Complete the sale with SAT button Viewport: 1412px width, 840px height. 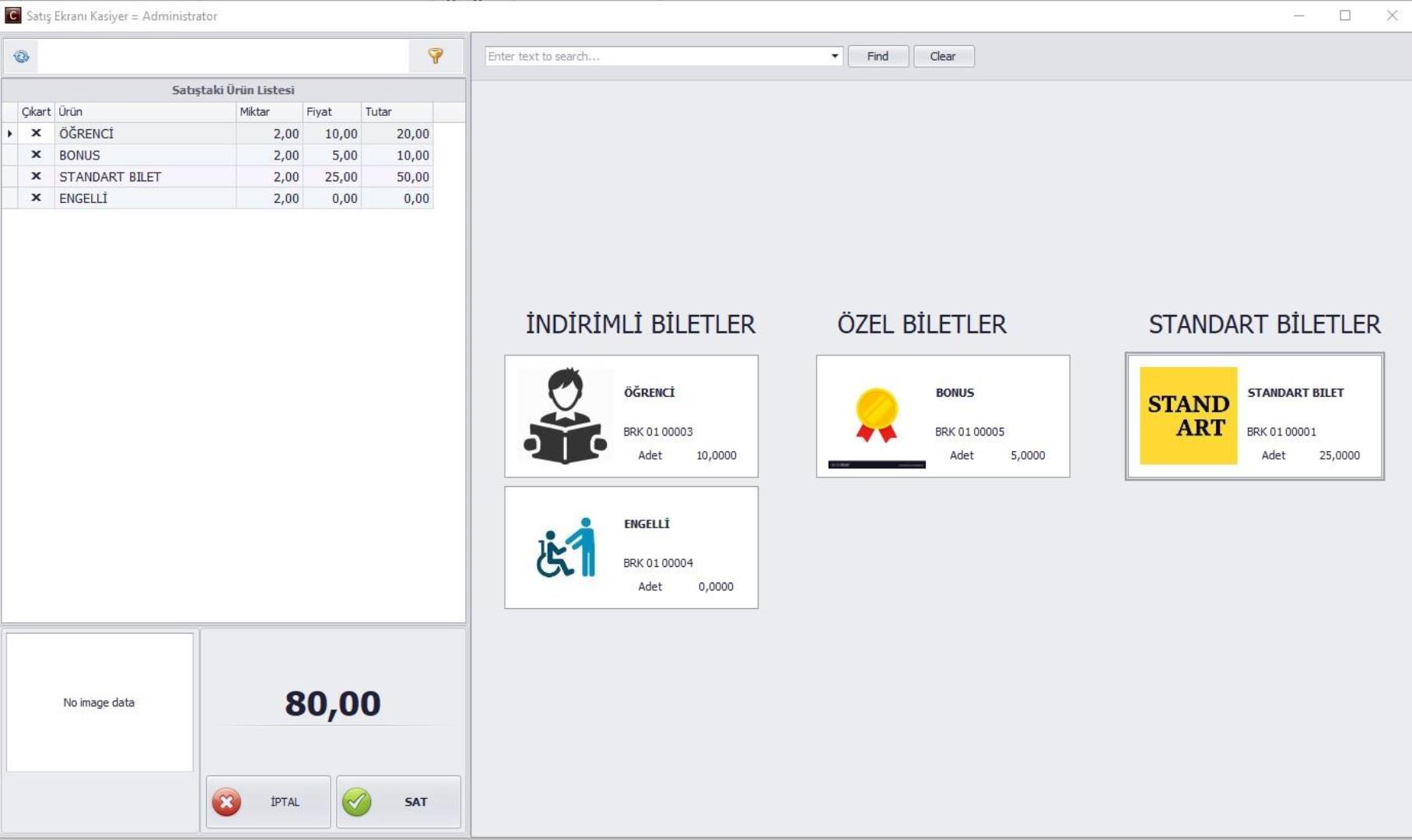[x=398, y=801]
